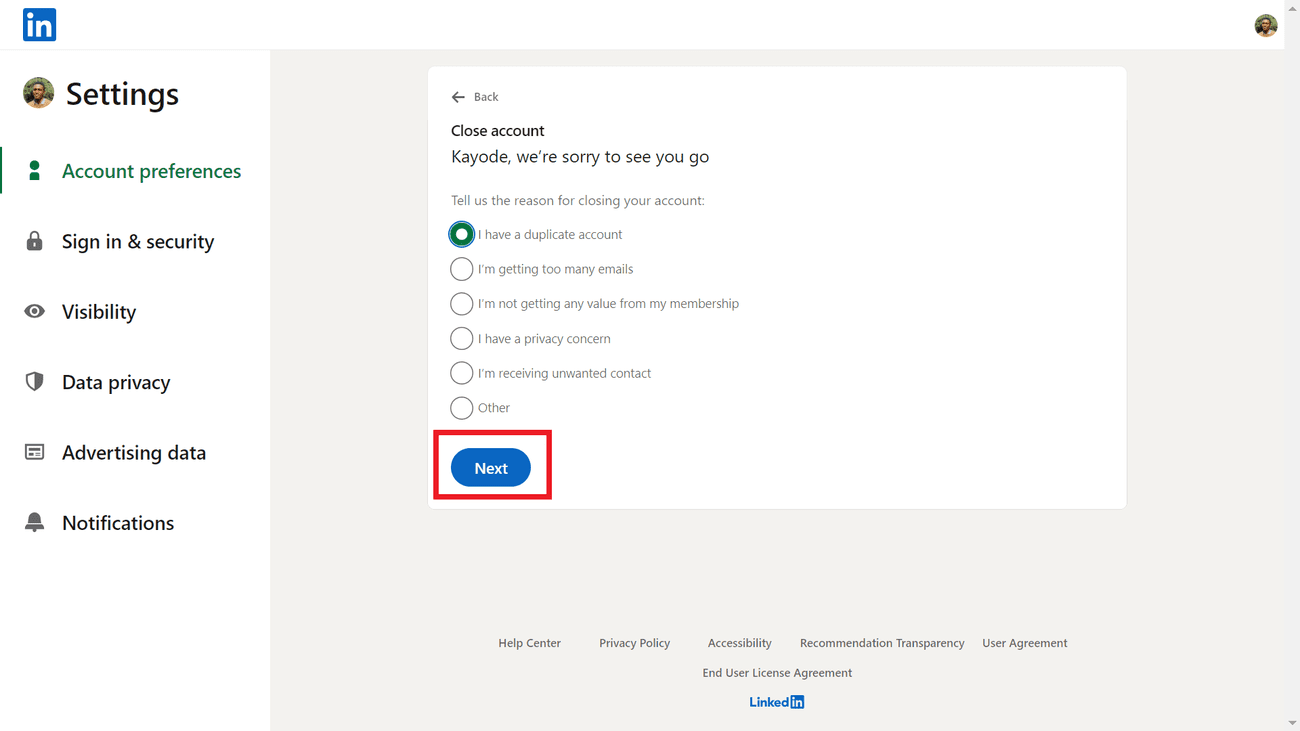This screenshot has height=731, width=1300.
Task: Select "I have a duplicate account" radio
Action: 461,234
